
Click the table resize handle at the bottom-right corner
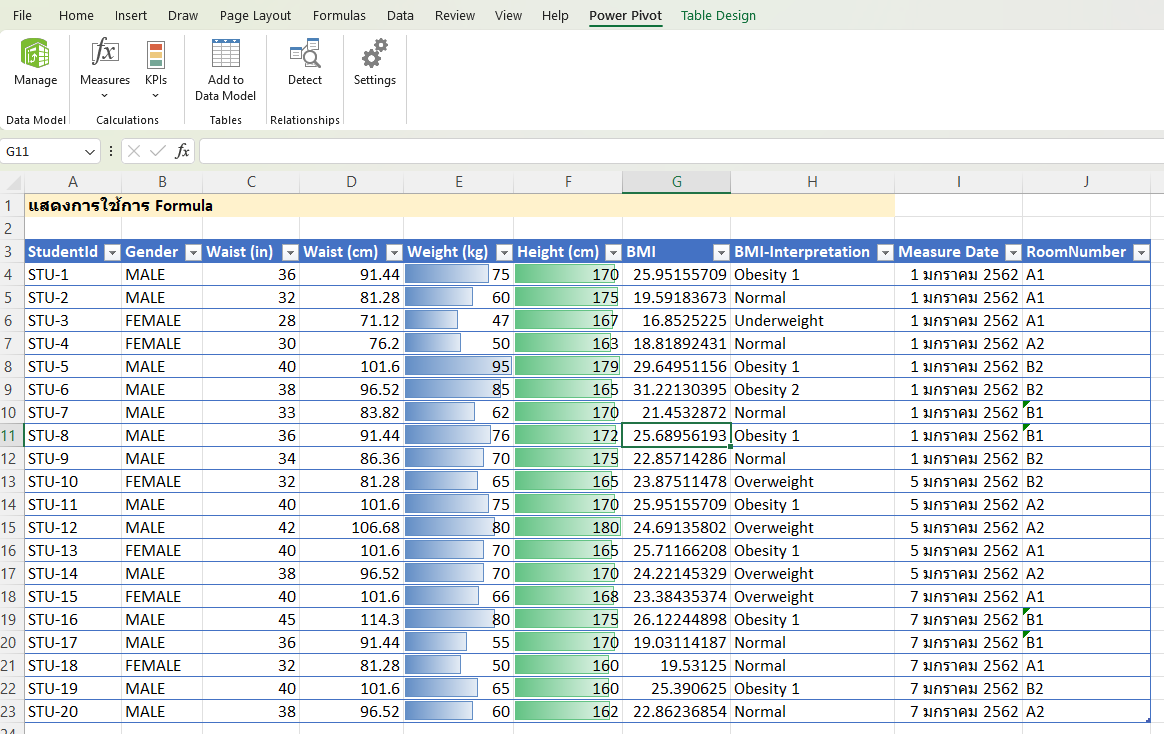[x=1148, y=720]
